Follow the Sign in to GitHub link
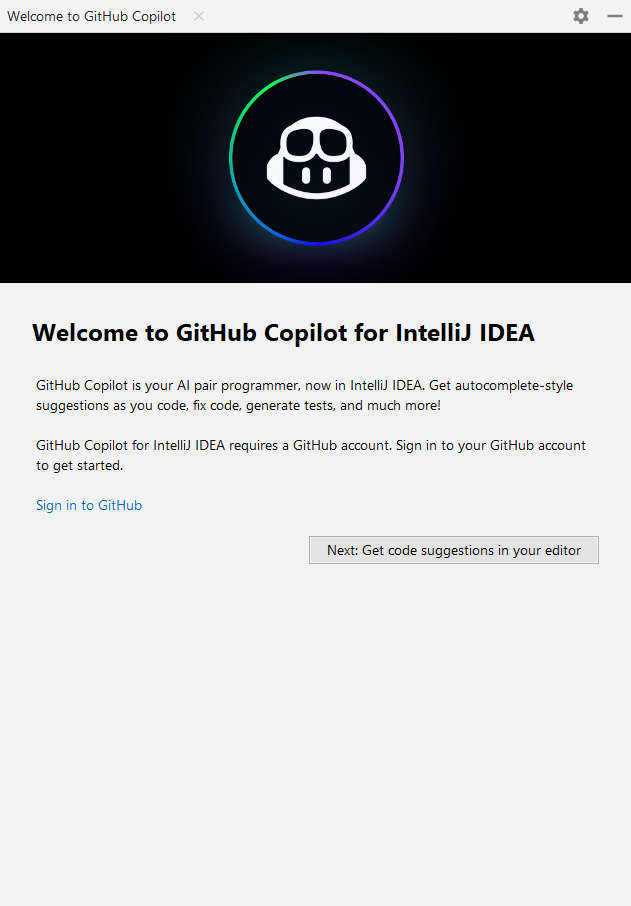 tap(89, 505)
